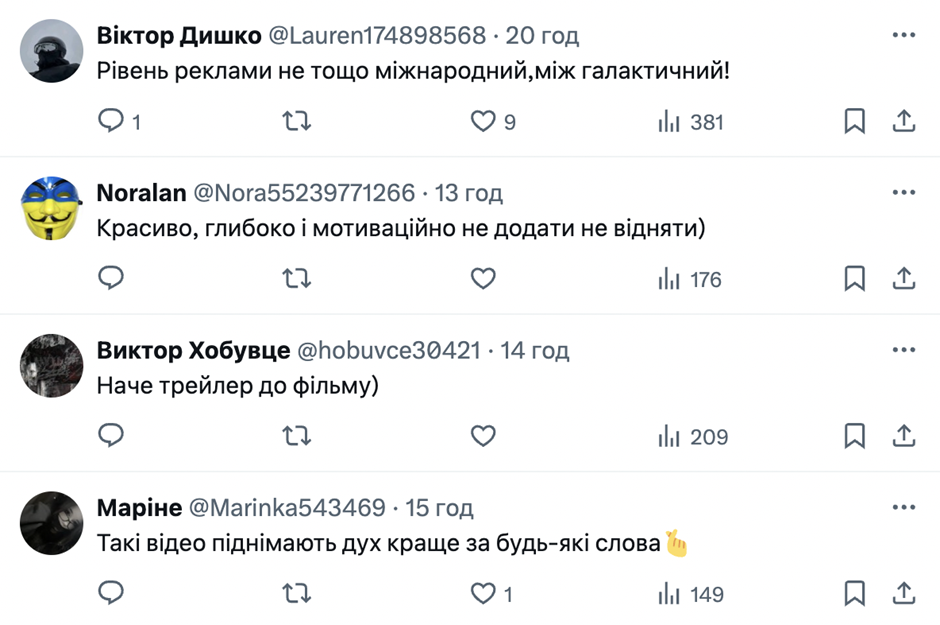Open Маріне's post options menu

coord(903,508)
